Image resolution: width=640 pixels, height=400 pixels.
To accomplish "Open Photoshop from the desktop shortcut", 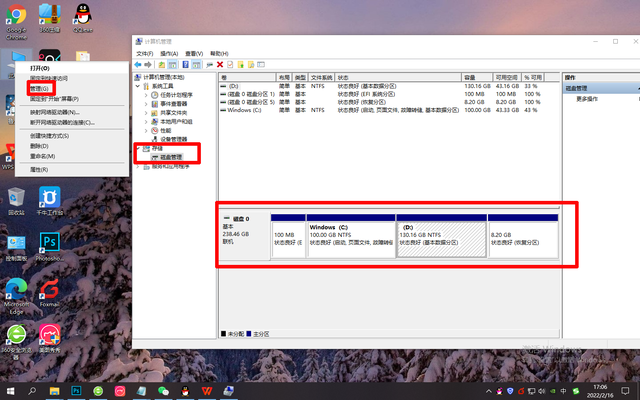I will click(x=48, y=243).
